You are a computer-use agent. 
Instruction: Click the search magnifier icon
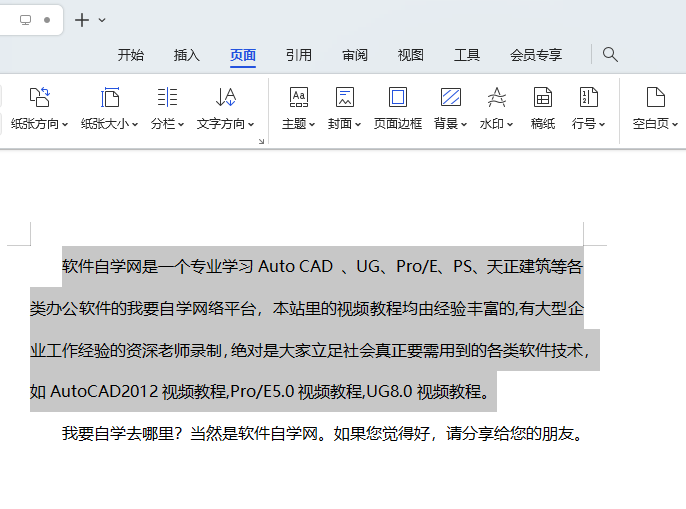(x=610, y=55)
